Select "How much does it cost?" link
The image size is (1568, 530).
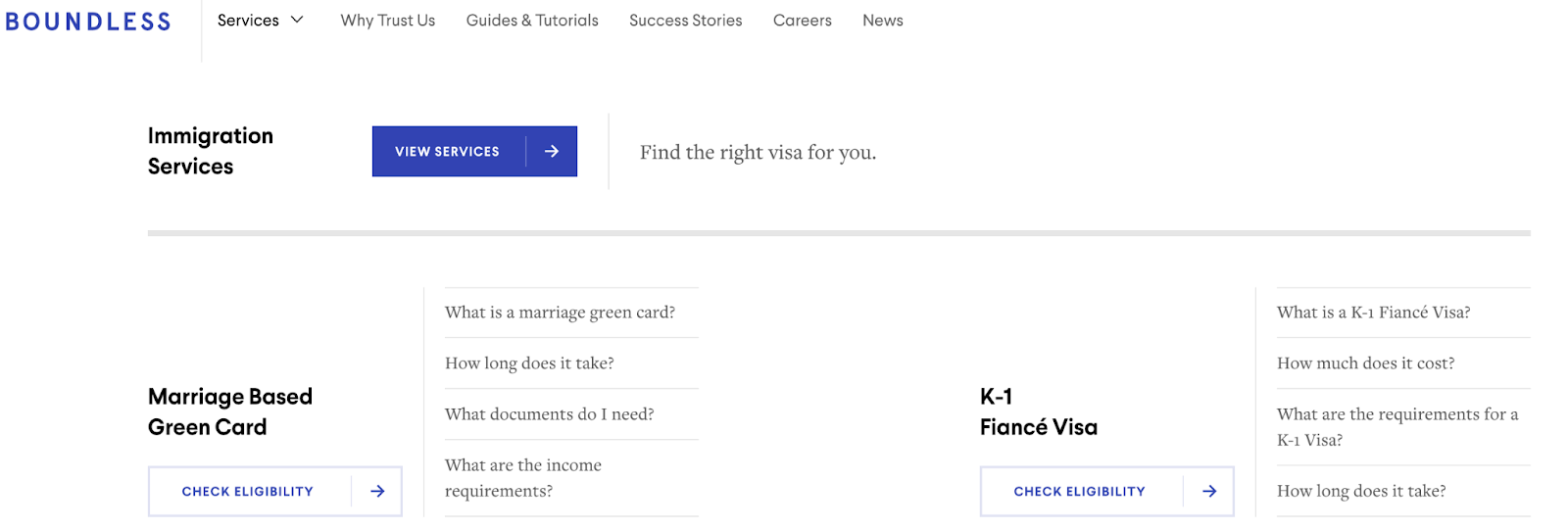click(x=1365, y=363)
